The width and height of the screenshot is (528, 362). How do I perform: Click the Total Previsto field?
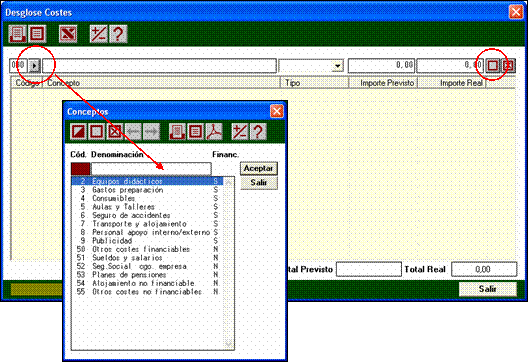[x=369, y=269]
